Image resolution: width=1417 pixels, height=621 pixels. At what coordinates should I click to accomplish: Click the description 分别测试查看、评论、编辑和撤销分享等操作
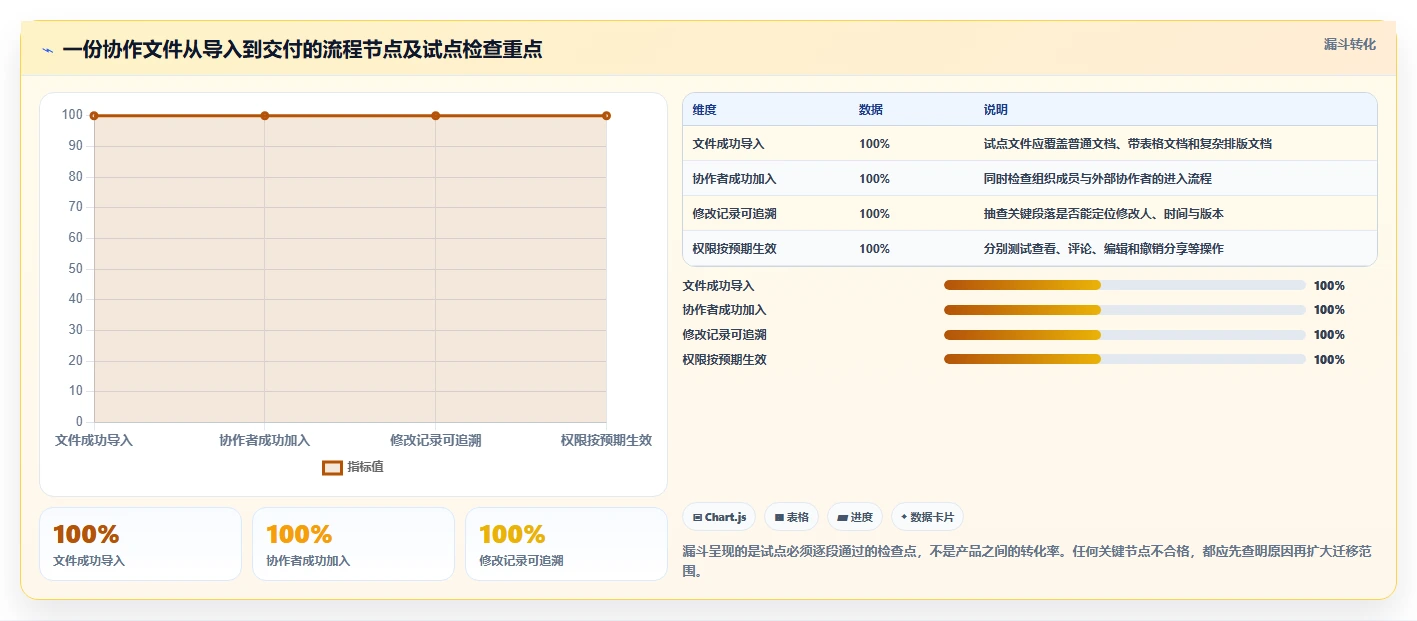[1104, 249]
